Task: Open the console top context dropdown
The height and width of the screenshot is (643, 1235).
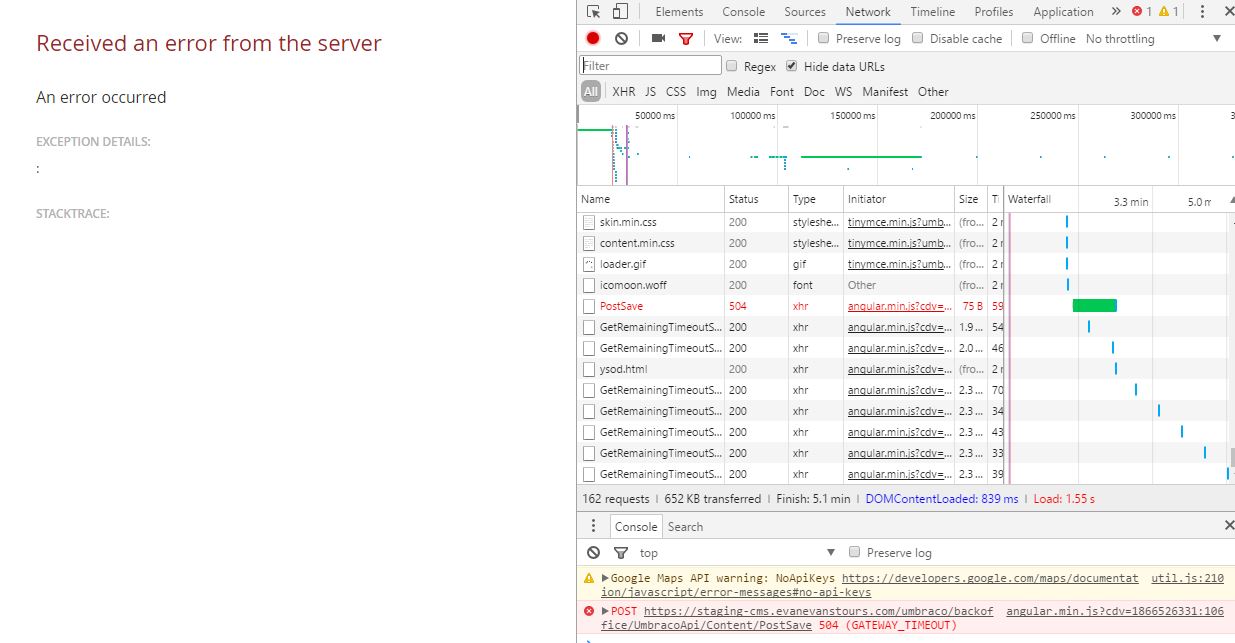Action: (736, 552)
